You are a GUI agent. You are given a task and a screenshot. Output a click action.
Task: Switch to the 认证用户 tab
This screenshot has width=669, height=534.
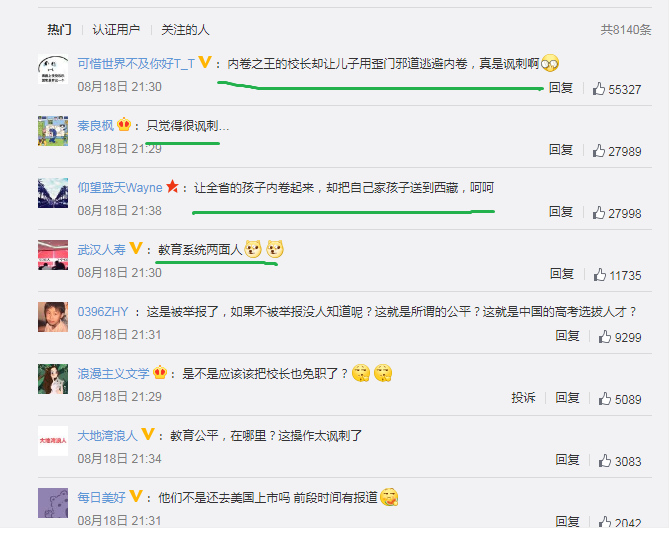coord(116,30)
